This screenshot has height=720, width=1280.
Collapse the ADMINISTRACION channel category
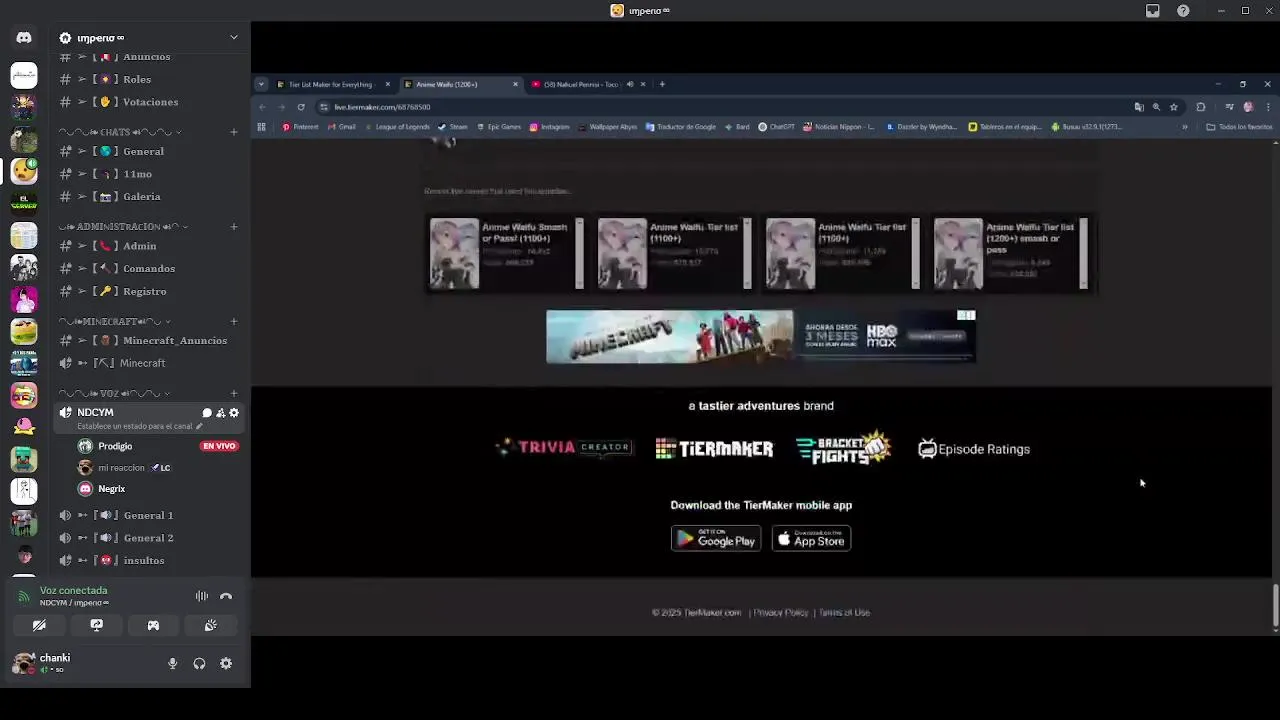(125, 227)
